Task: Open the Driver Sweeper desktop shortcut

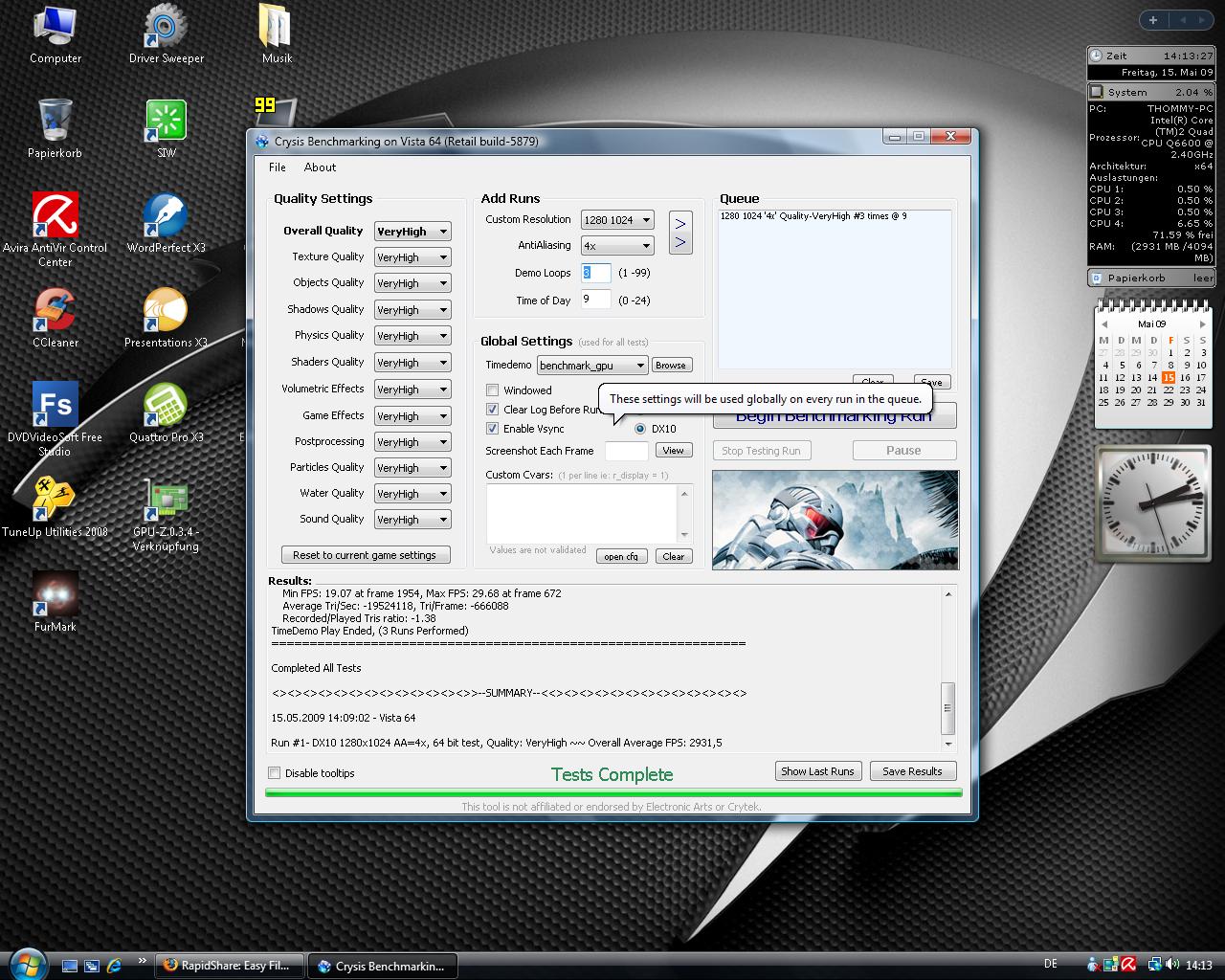Action: (166, 34)
